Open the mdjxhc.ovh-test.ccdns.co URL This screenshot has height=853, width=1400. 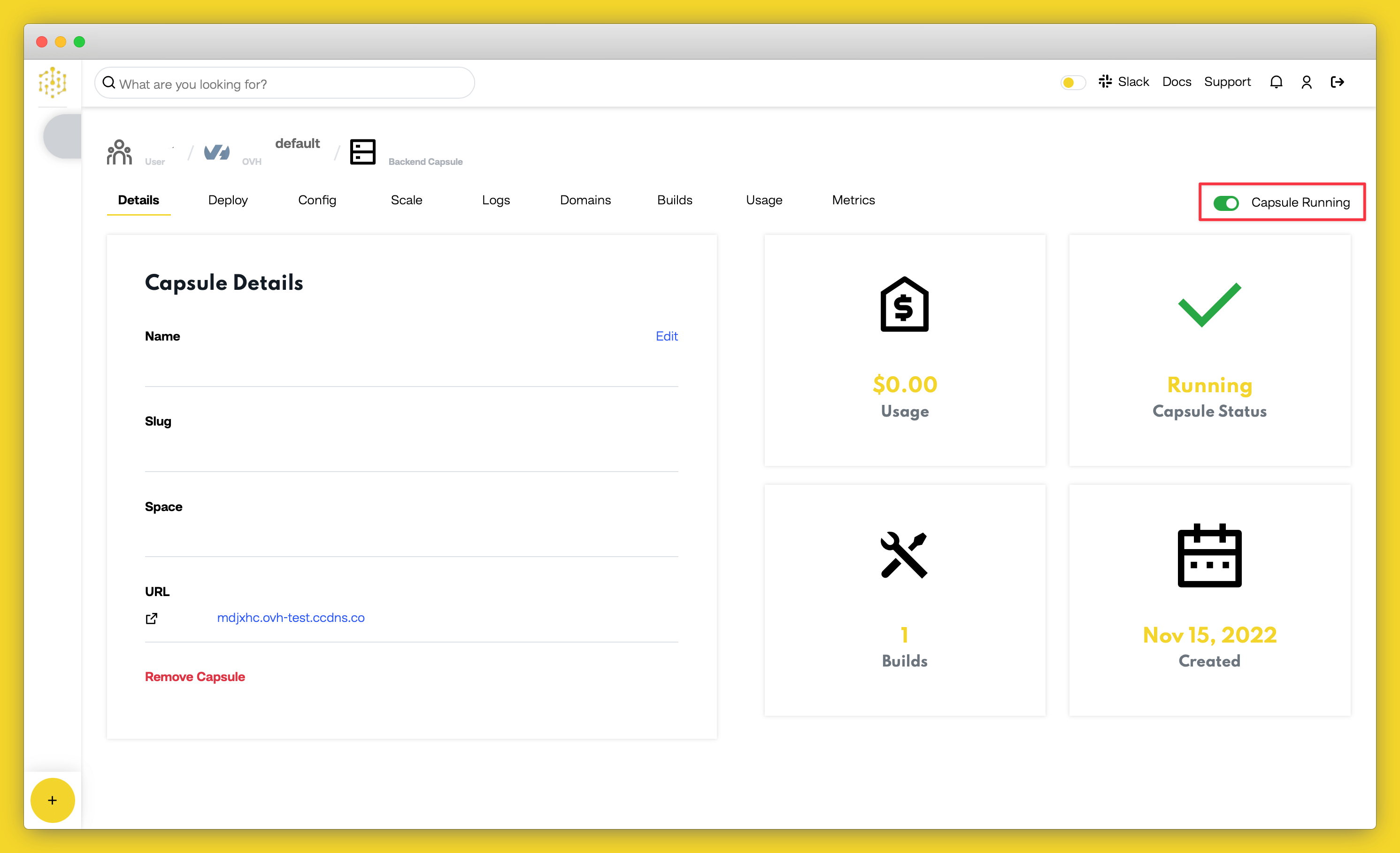290,618
